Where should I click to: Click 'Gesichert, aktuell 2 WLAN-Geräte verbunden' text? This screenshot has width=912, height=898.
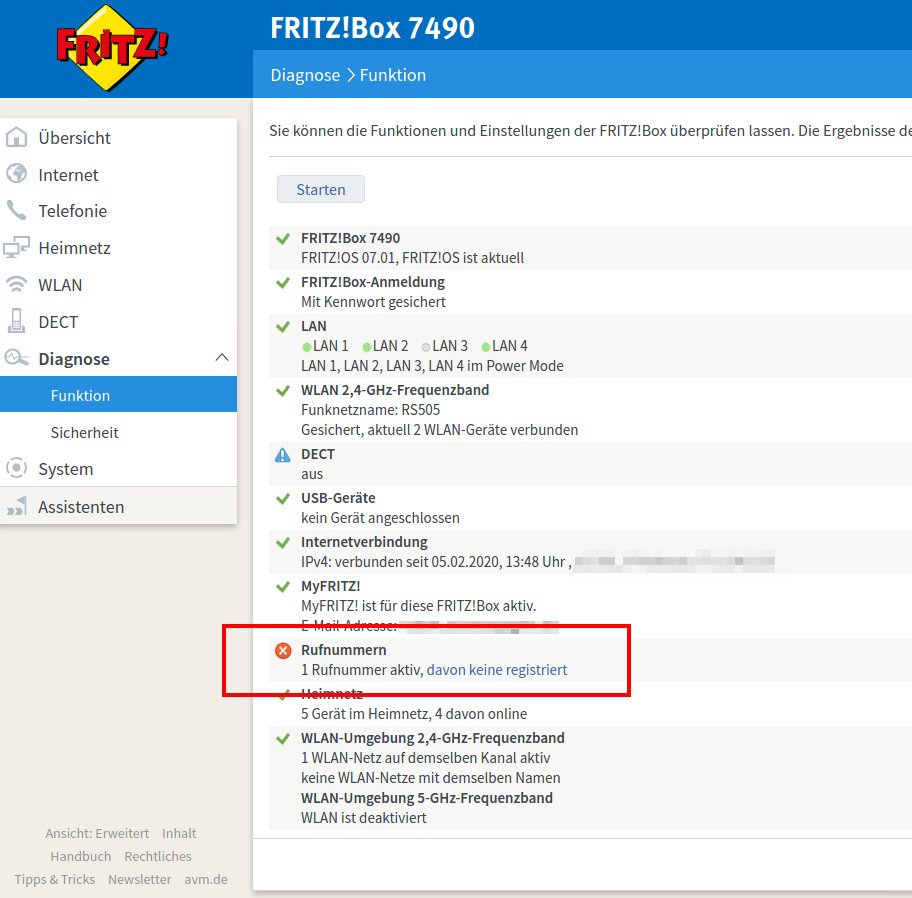(x=440, y=430)
